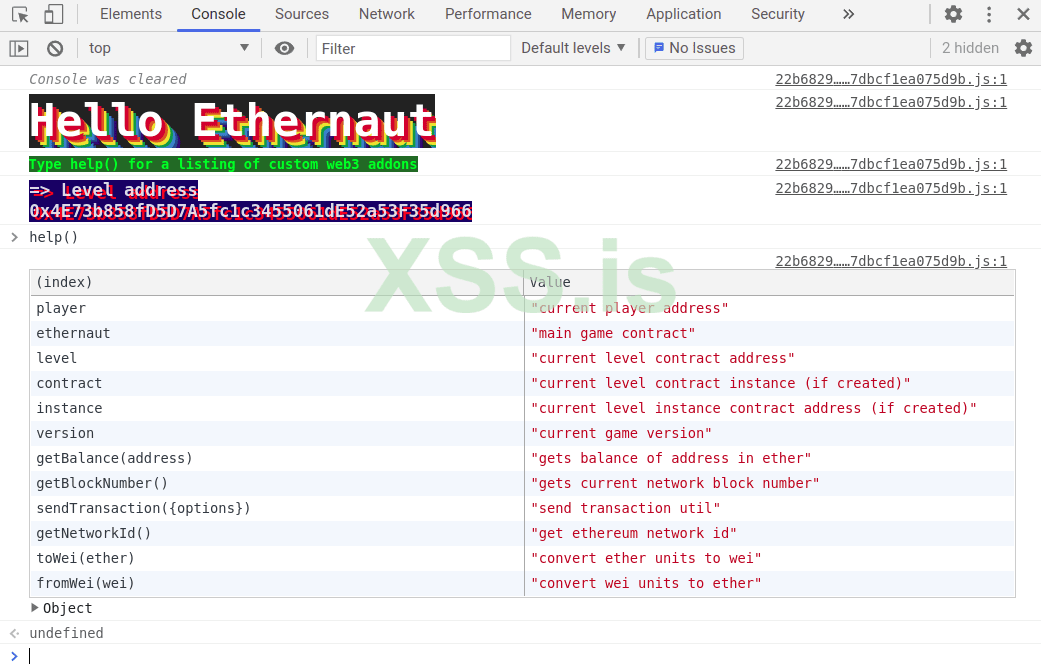
Task: Click the 2 hidden messages label
Action: coord(970,48)
